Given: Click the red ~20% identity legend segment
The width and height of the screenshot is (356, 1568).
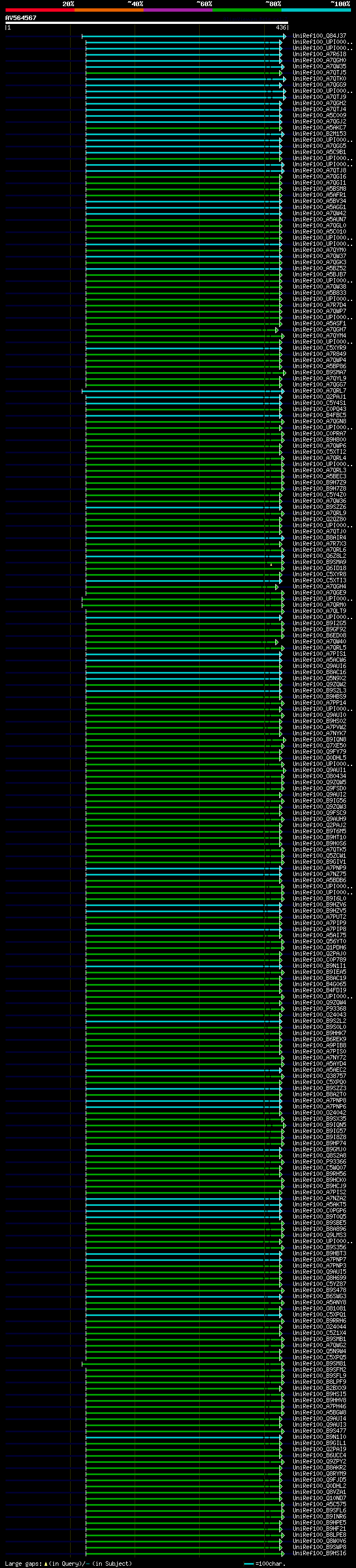Looking at the screenshot, I should (39, 10).
